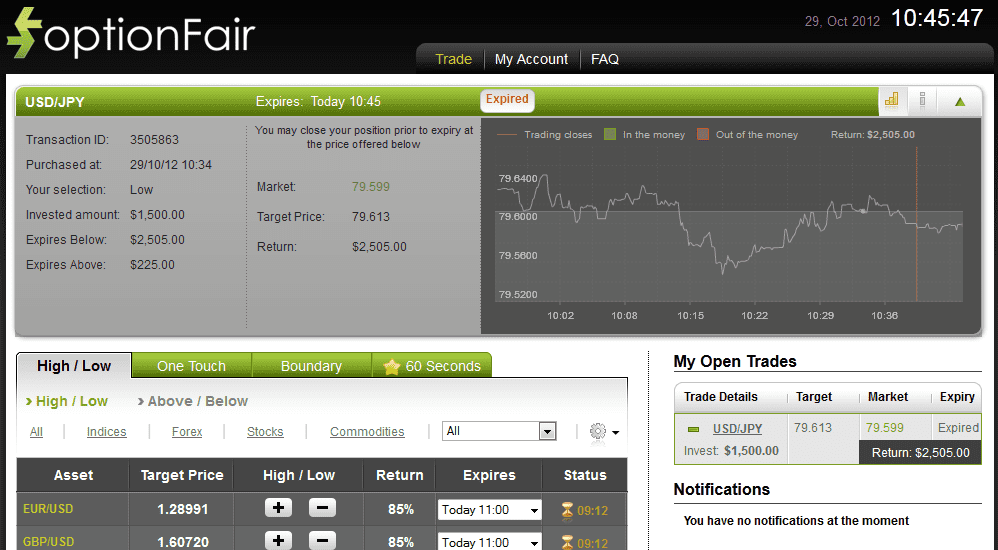This screenshot has width=998, height=550.
Task: Click the In the money legend swatch
Action: pyautogui.click(x=610, y=134)
